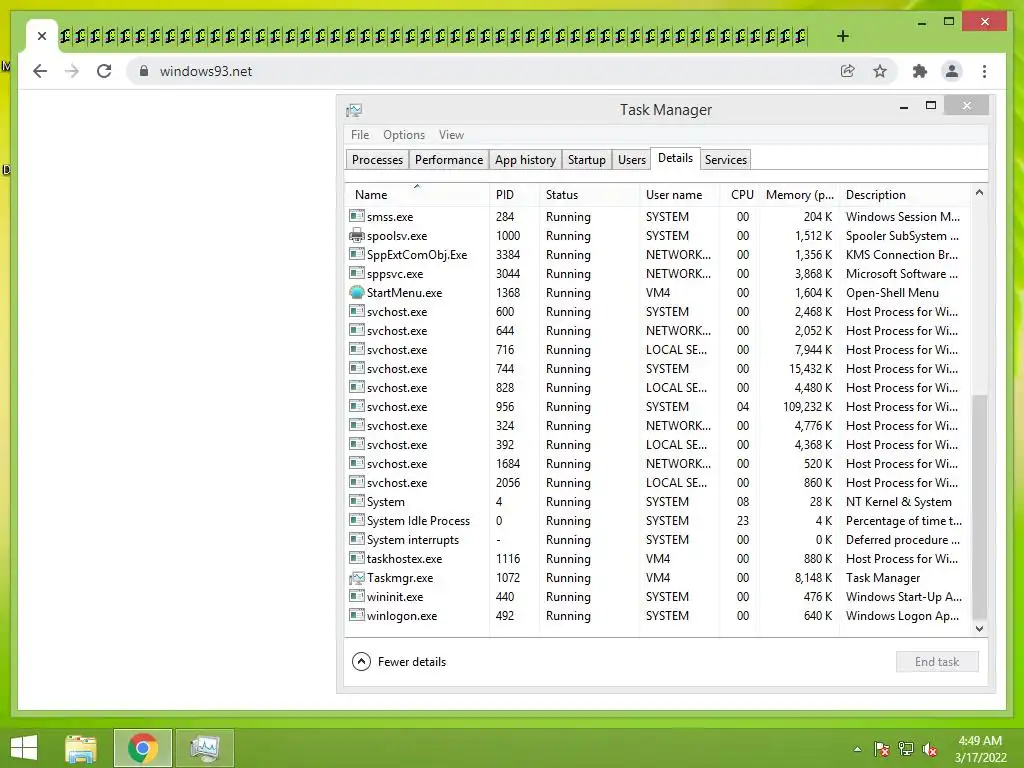This screenshot has height=768, width=1024.
Task: Click the muted volume tray icon
Action: click(x=930, y=750)
